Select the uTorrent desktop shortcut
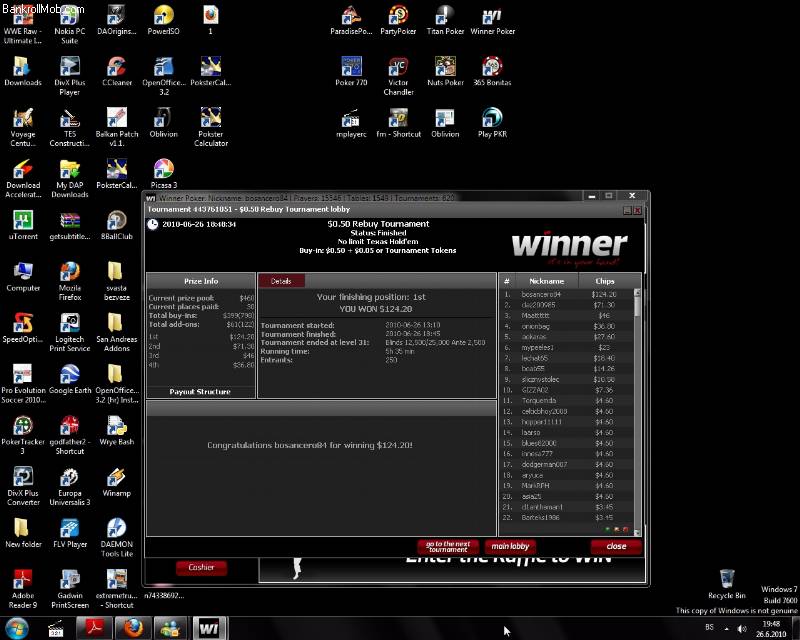 [23, 226]
